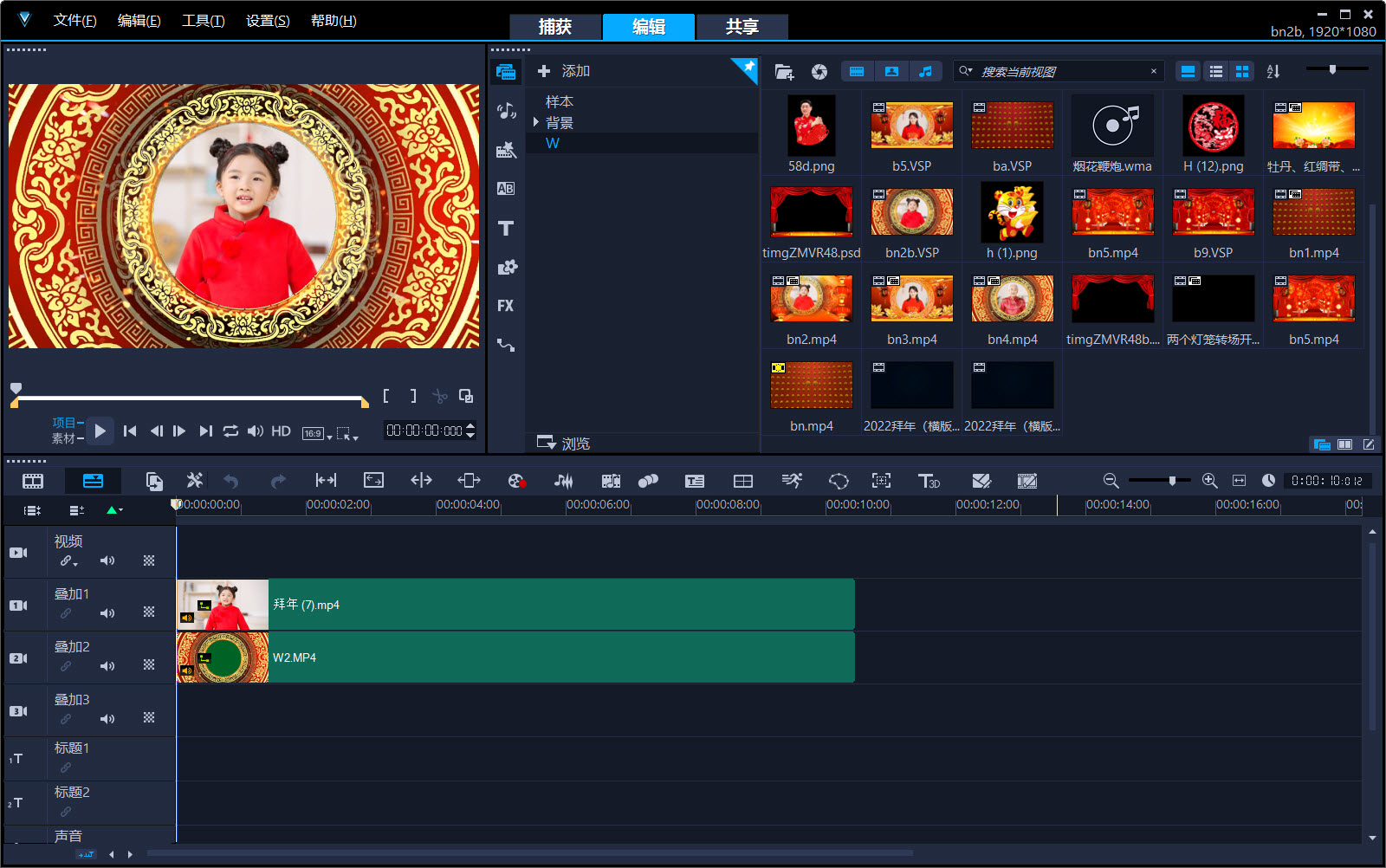Switch to Storyboard view in timeline toolbar
This screenshot has width=1386, height=868.
pos(33,481)
